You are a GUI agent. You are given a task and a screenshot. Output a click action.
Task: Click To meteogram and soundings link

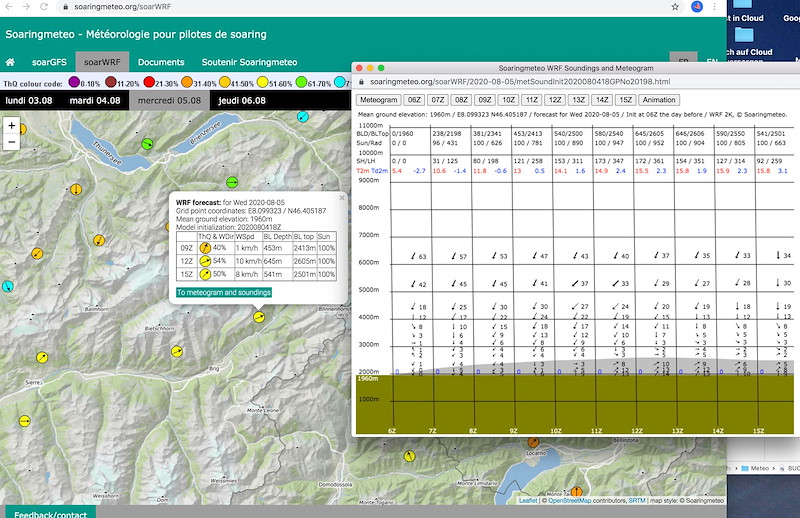[x=224, y=292]
